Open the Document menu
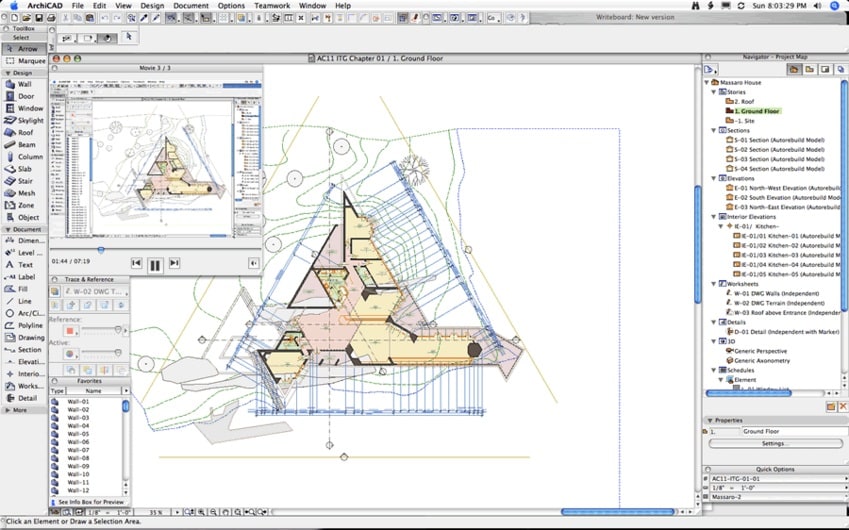The image size is (849, 530). [x=191, y=5]
